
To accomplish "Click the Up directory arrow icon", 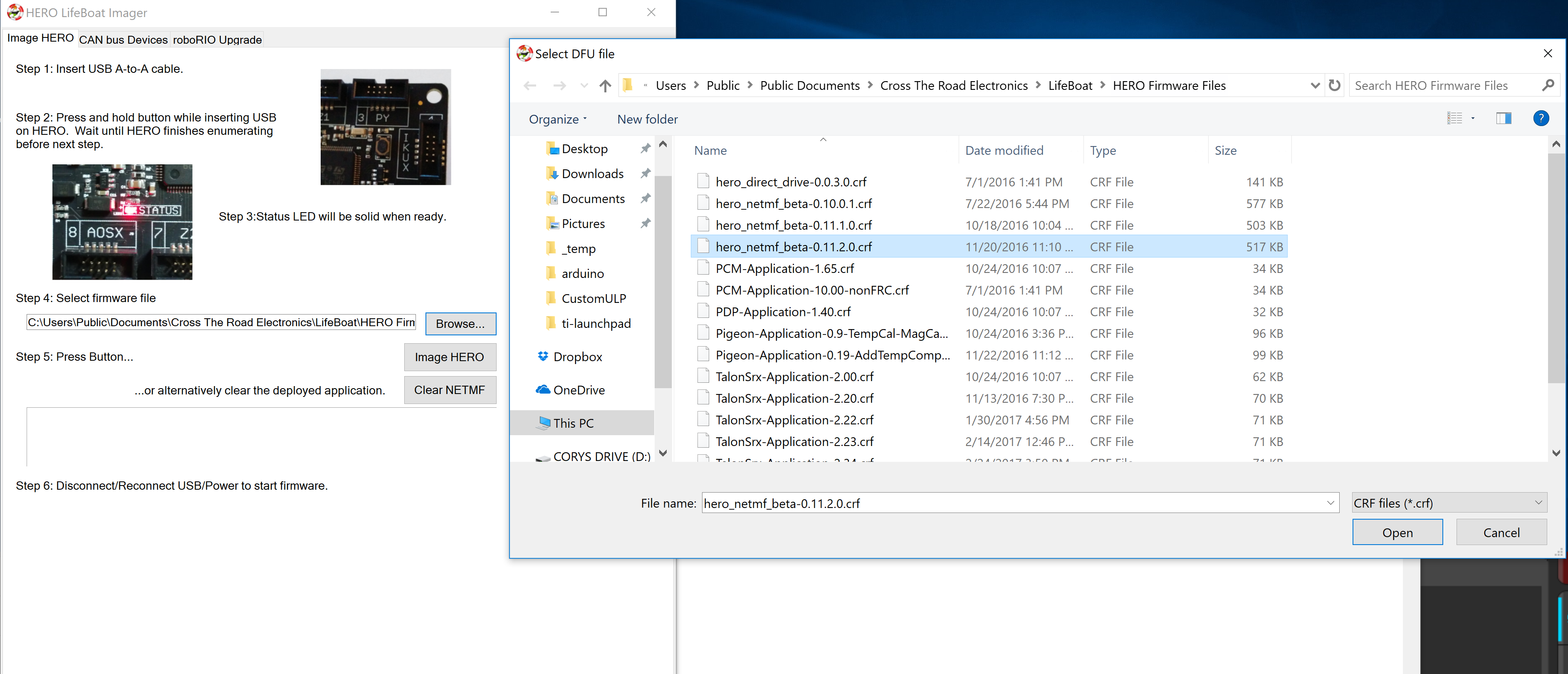I will (x=604, y=86).
